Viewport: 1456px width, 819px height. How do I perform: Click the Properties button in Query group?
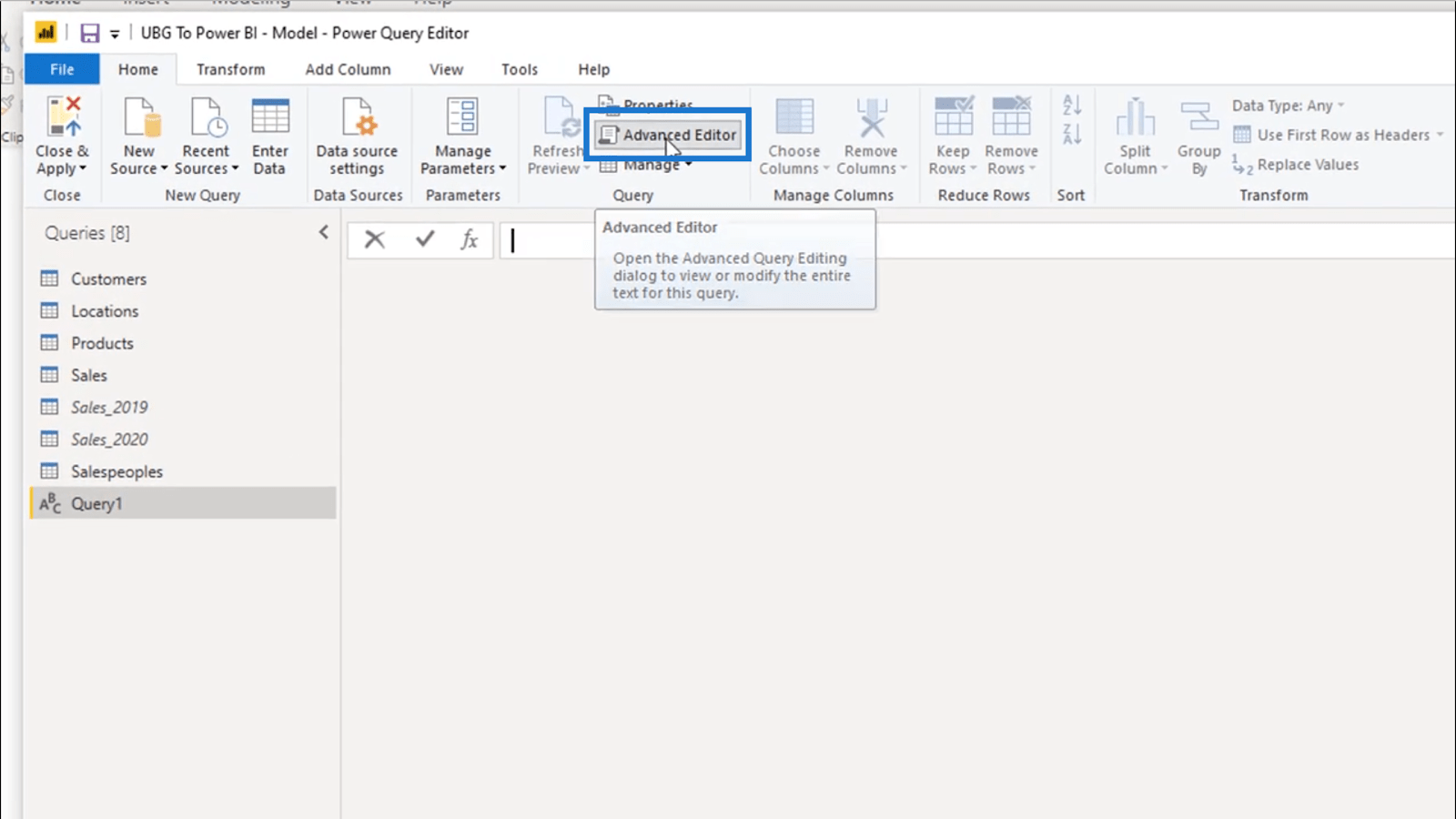[646, 105]
